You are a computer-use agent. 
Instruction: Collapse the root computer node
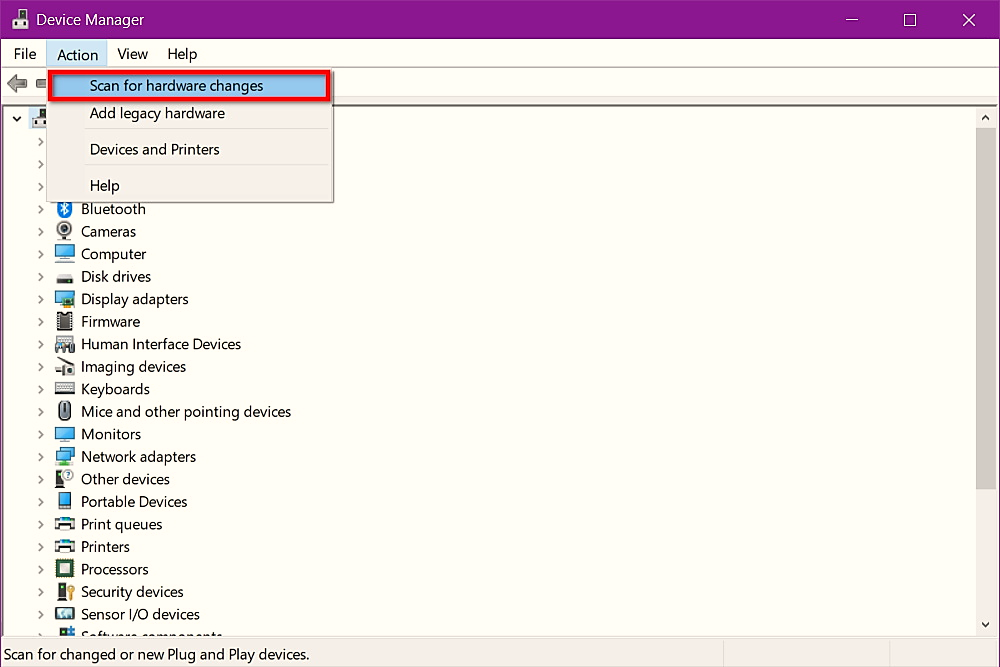[17, 119]
